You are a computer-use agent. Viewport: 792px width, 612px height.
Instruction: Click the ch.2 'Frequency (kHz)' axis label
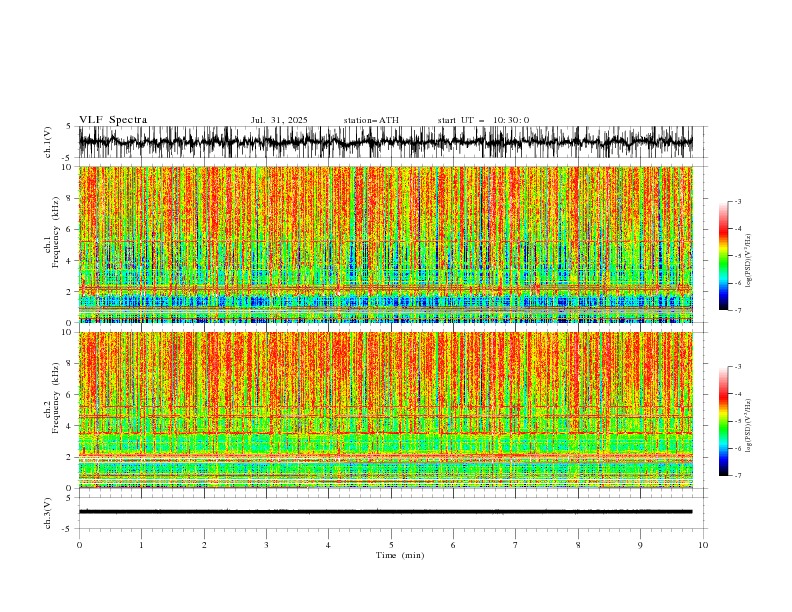click(x=55, y=398)
